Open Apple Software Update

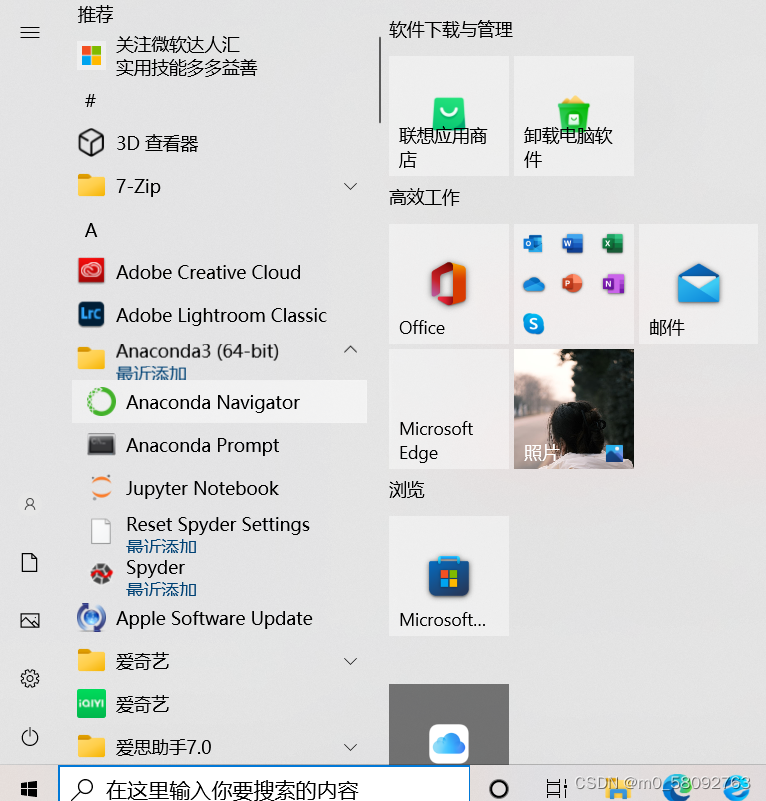[x=219, y=618]
